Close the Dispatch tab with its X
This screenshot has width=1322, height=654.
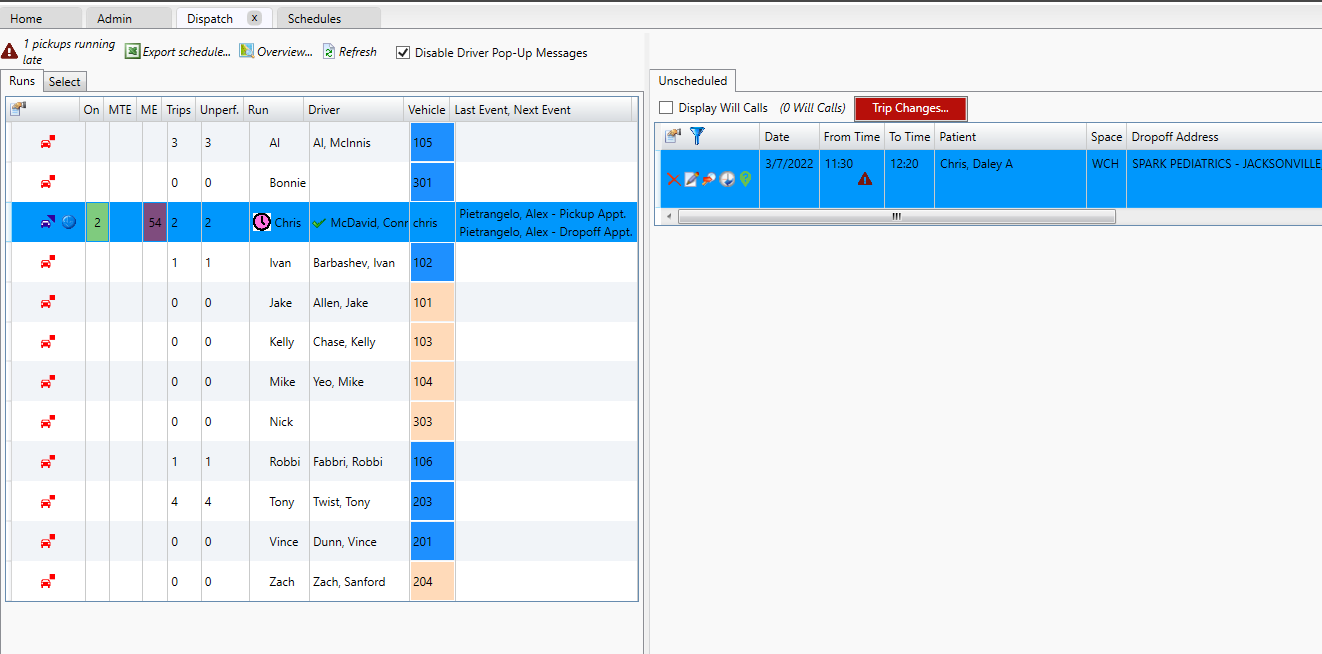[x=254, y=19]
